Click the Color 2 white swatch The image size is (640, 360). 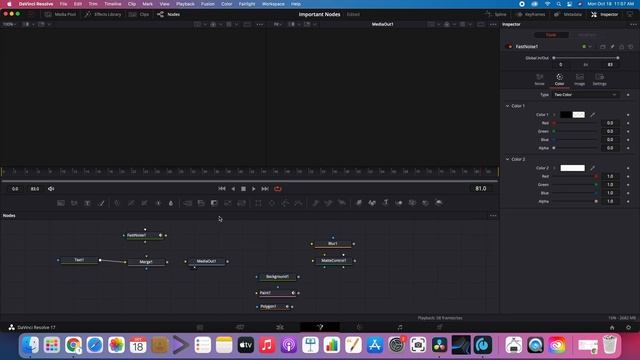(572, 168)
